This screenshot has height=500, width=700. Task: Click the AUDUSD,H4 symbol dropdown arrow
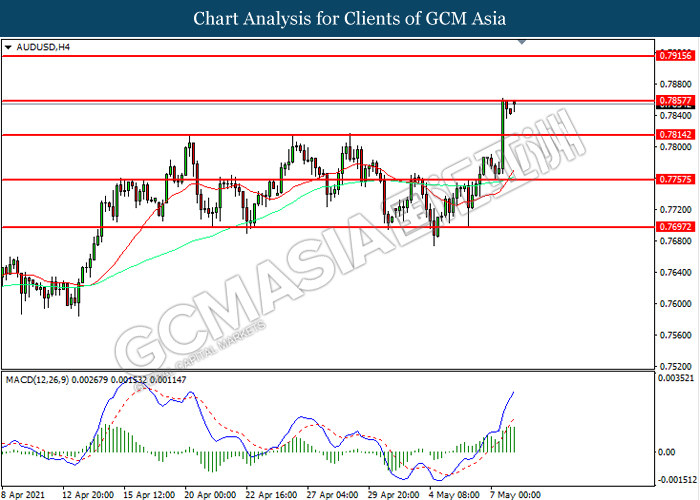pos(8,47)
